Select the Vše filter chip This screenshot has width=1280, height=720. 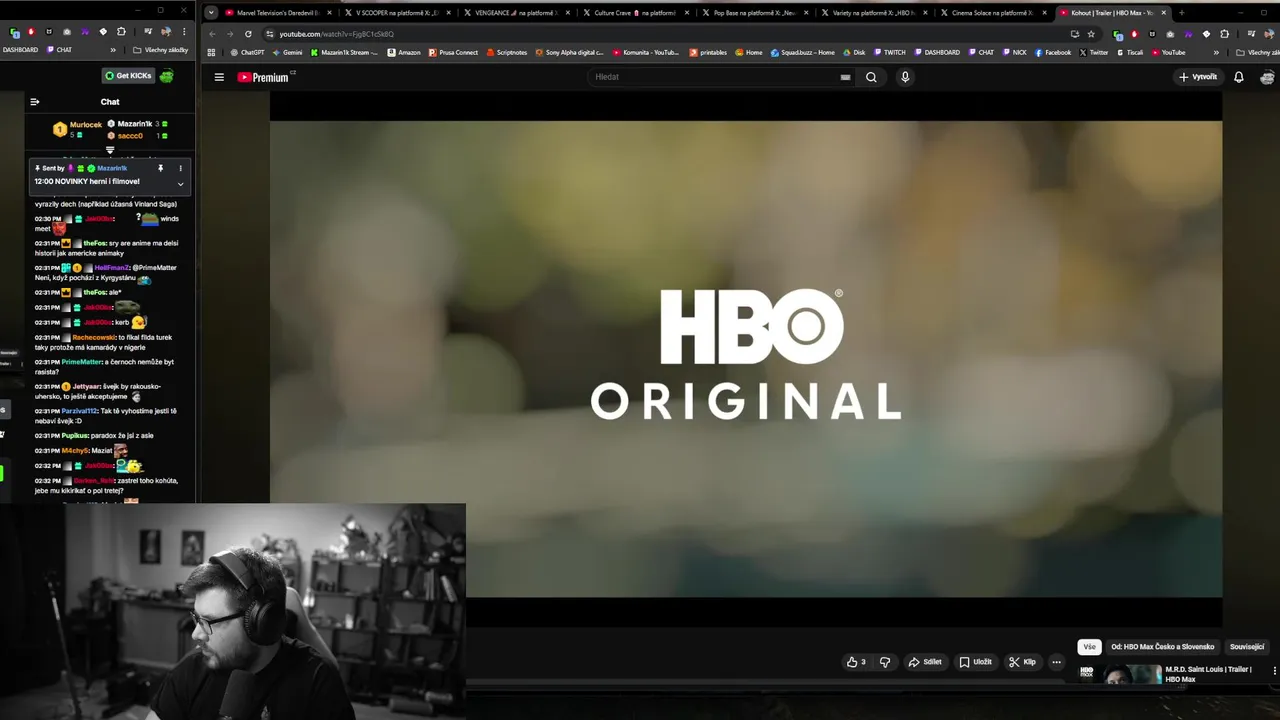(1089, 647)
